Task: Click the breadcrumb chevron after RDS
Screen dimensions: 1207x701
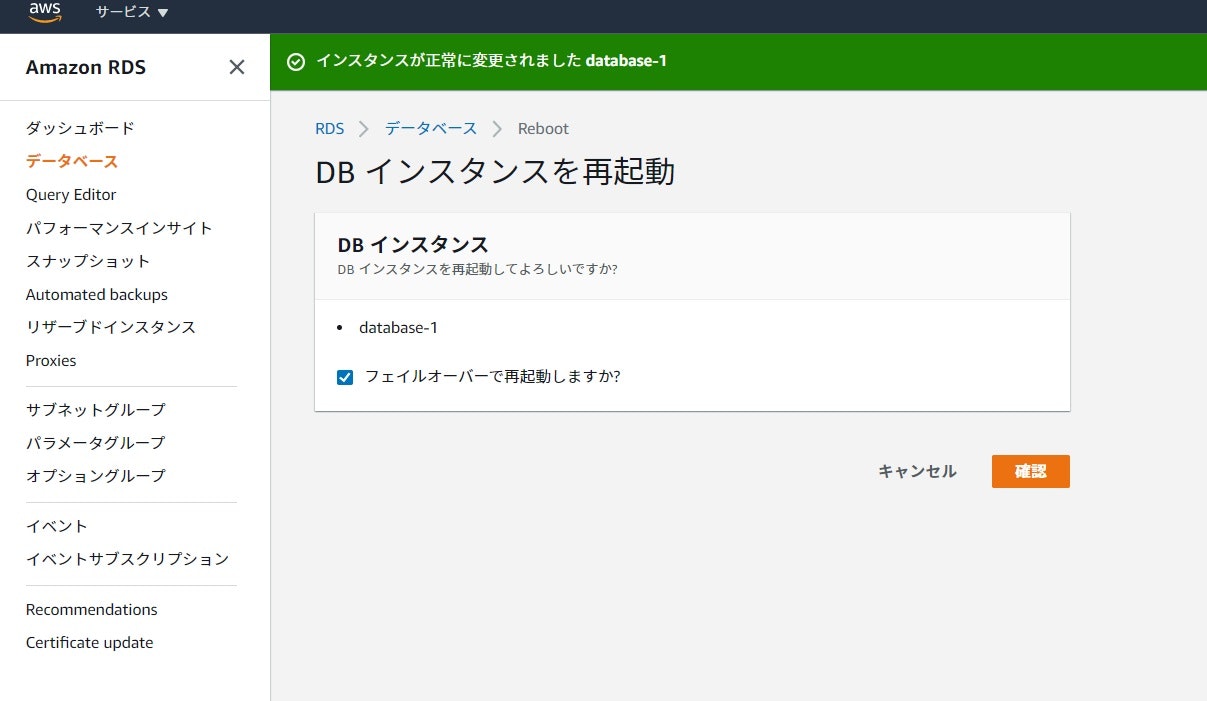Action: coord(364,129)
